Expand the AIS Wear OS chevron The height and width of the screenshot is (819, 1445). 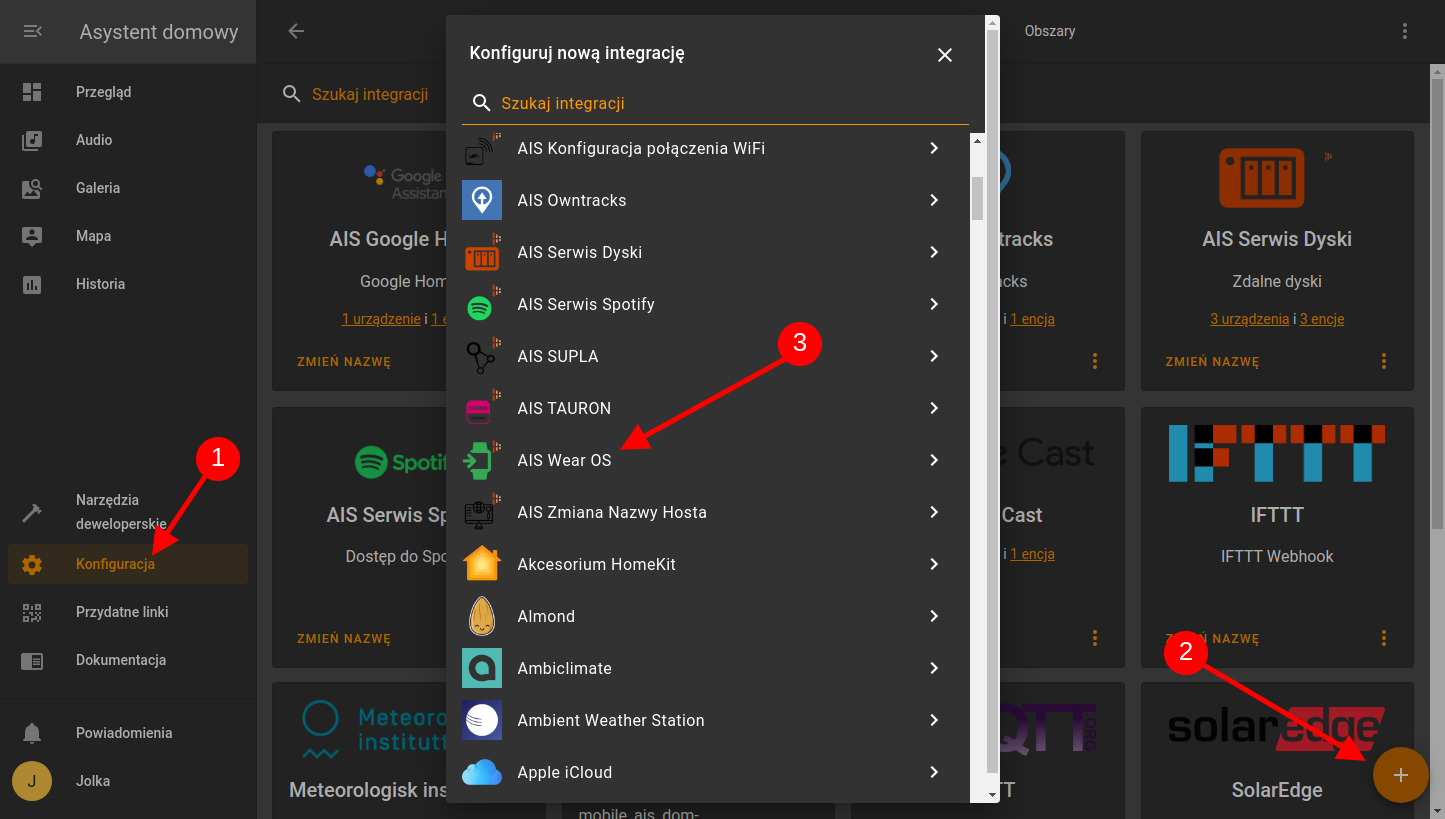coord(934,460)
